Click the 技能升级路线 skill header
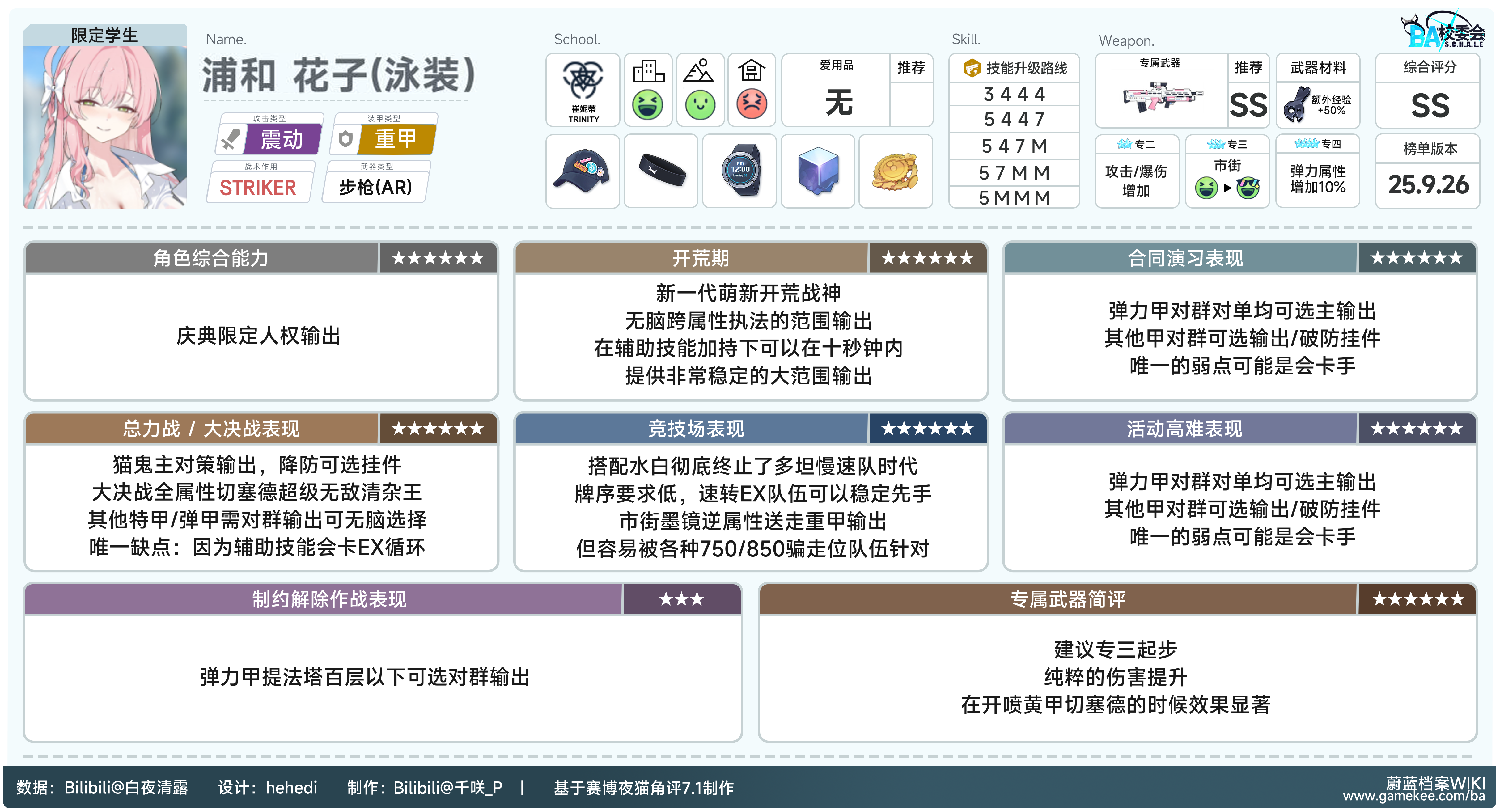Screen dimensions: 1500x812 coord(1014,68)
